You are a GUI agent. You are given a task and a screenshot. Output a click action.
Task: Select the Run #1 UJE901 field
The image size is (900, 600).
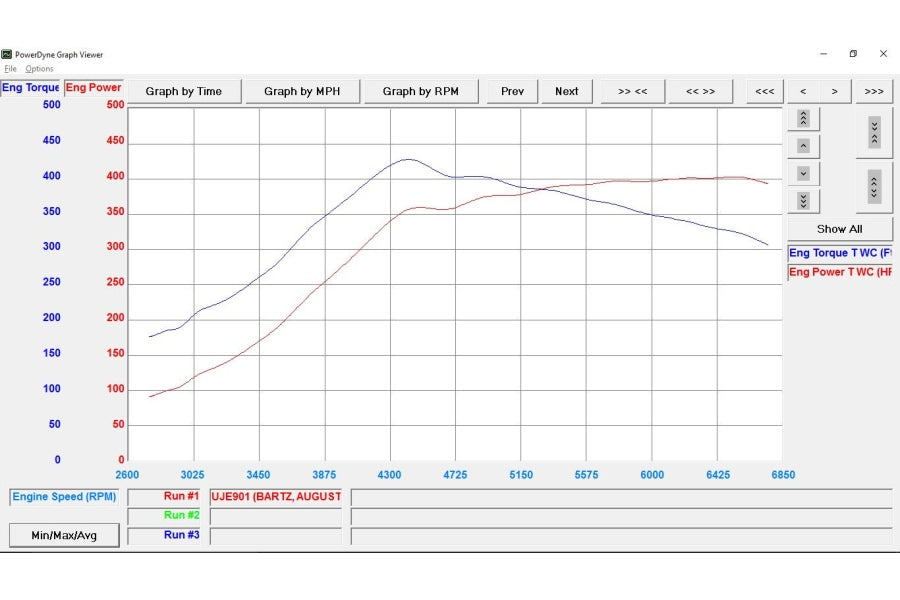click(x=275, y=497)
